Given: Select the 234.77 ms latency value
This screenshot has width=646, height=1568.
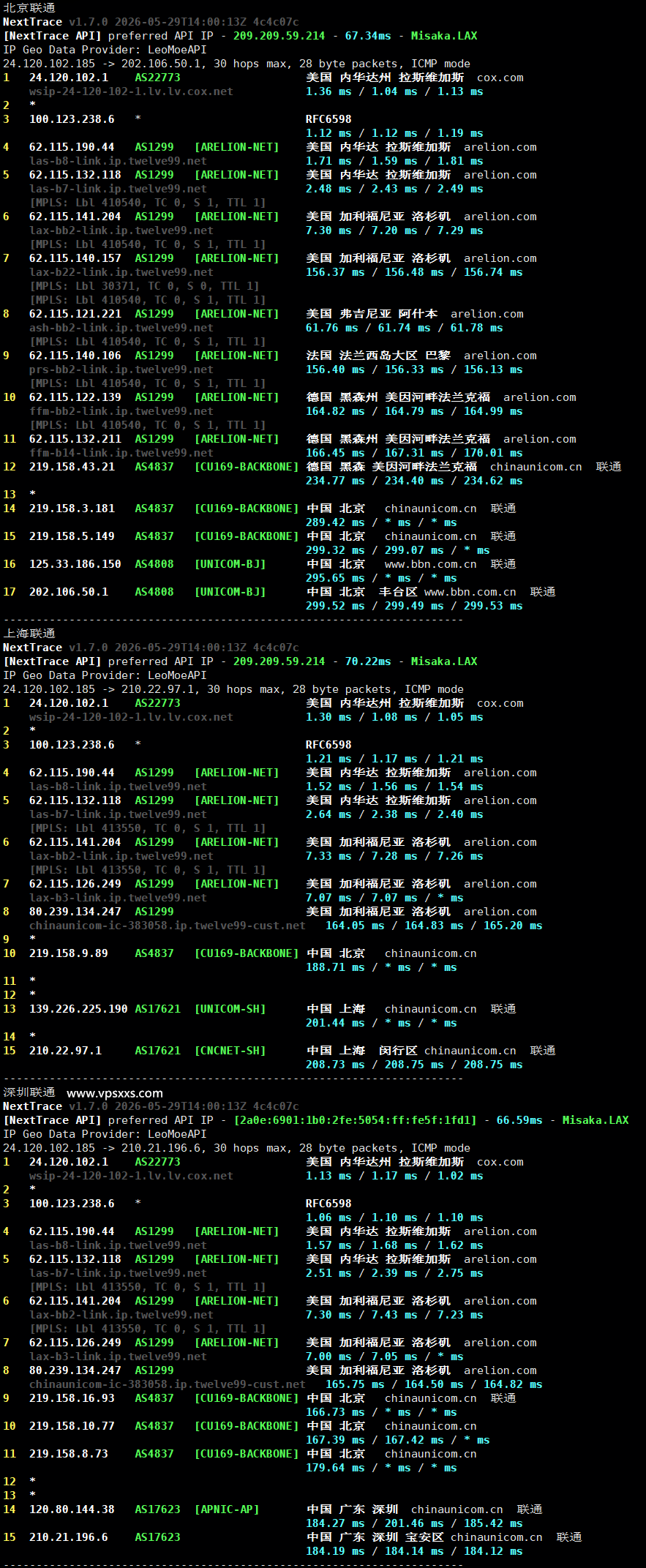Looking at the screenshot, I should pyautogui.click(x=335, y=481).
